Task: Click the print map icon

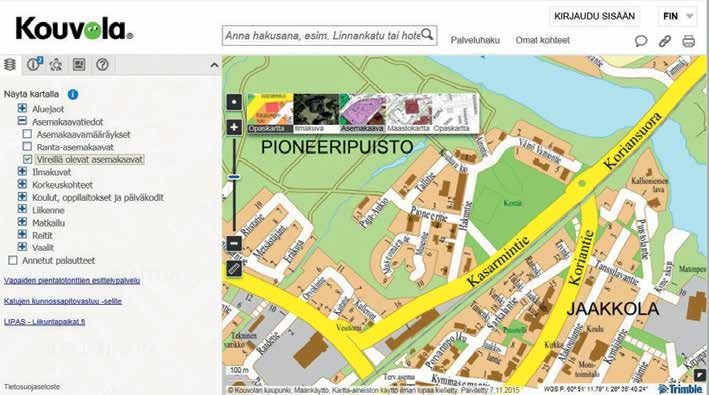Action: (x=688, y=41)
